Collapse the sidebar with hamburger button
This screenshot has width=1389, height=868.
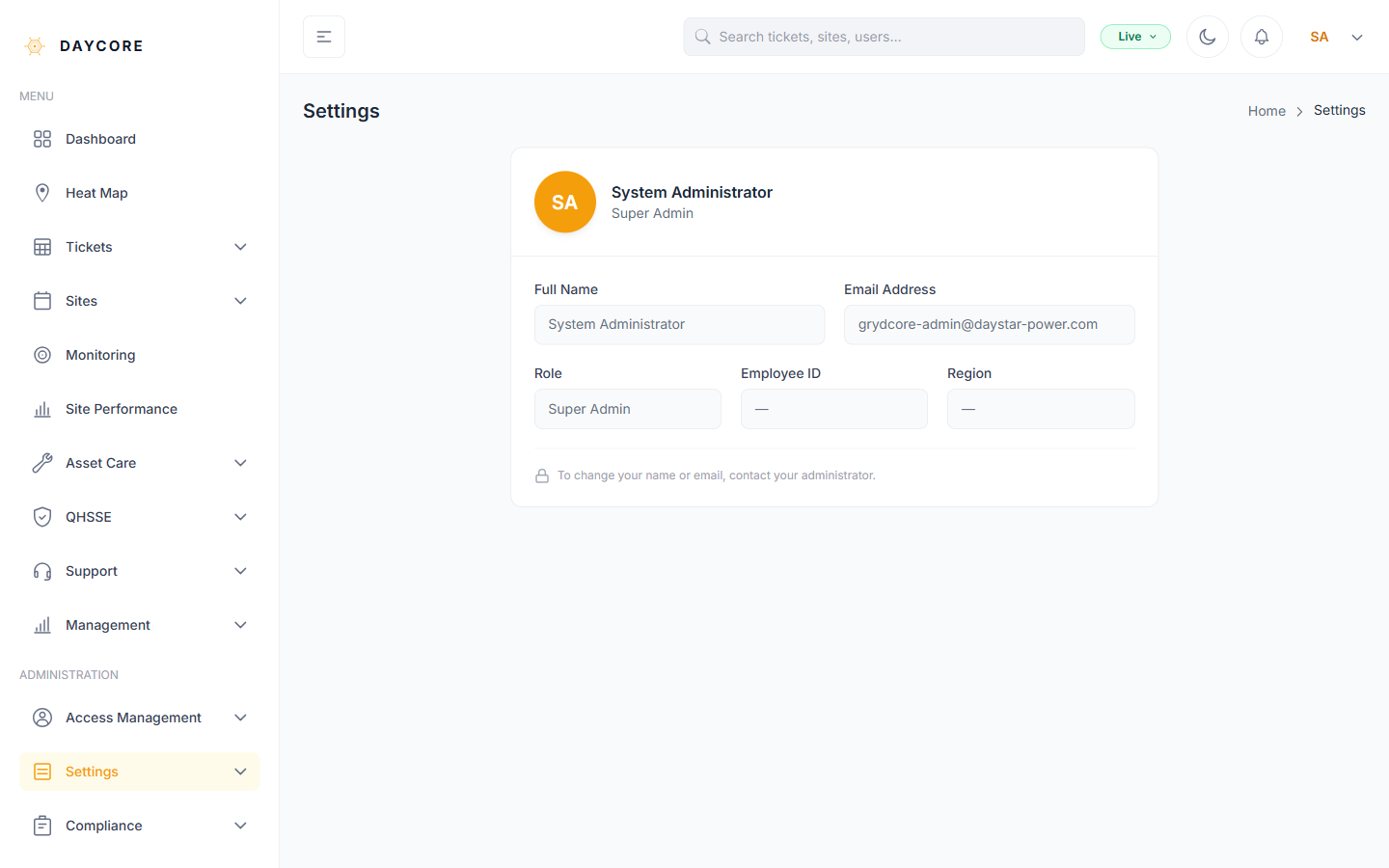[324, 37]
